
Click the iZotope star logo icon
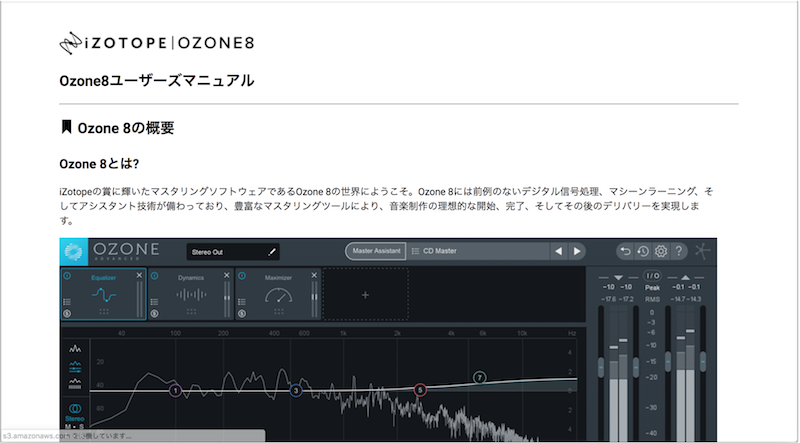coord(703,251)
